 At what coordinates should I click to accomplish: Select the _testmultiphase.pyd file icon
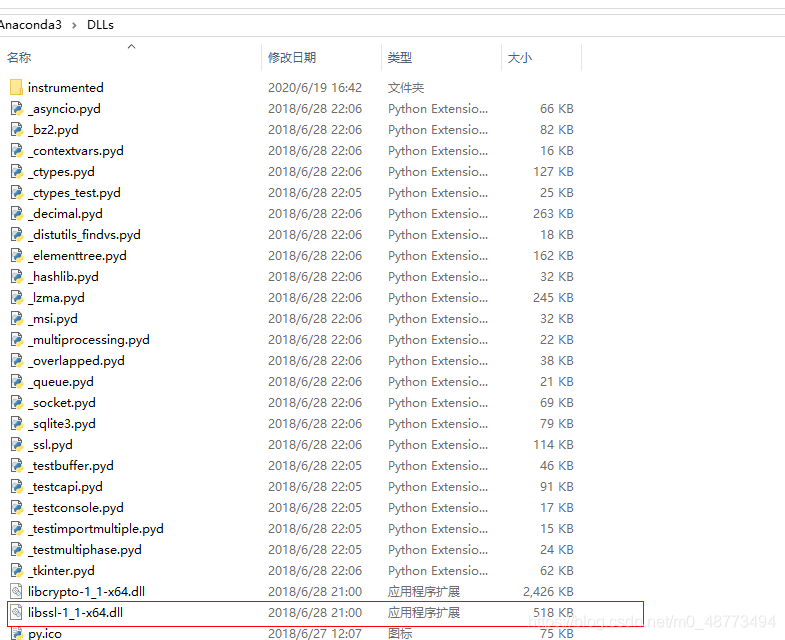point(17,550)
